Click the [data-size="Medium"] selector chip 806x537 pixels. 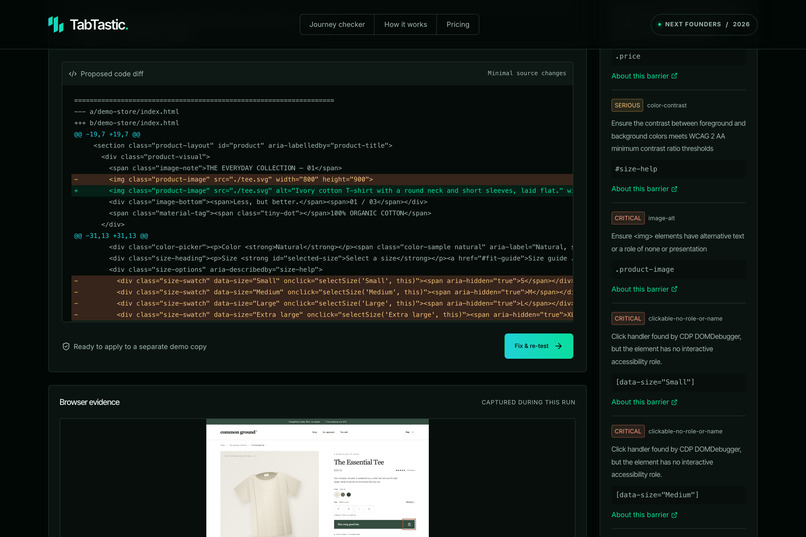coord(679,495)
